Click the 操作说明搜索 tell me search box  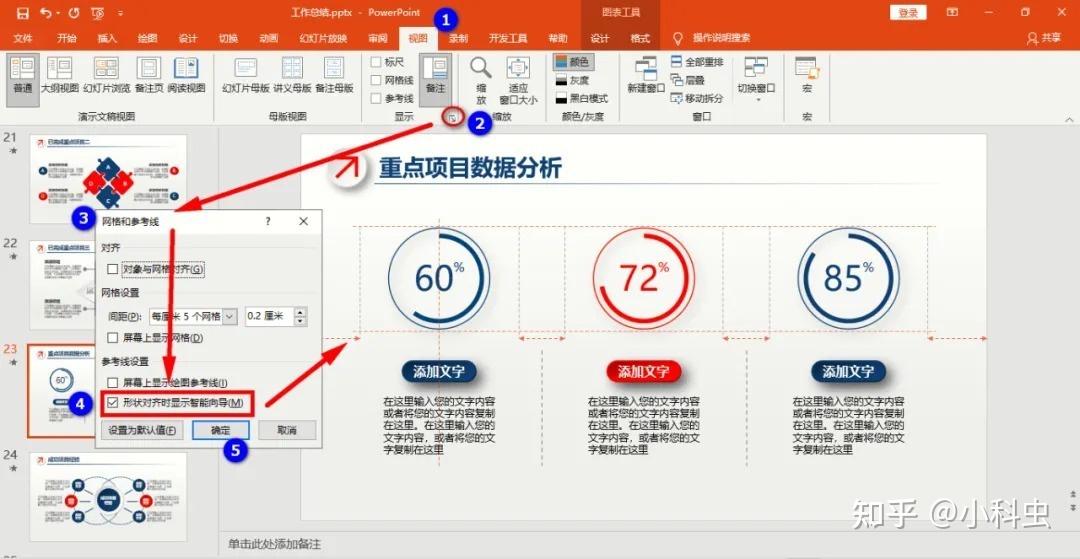click(721, 38)
